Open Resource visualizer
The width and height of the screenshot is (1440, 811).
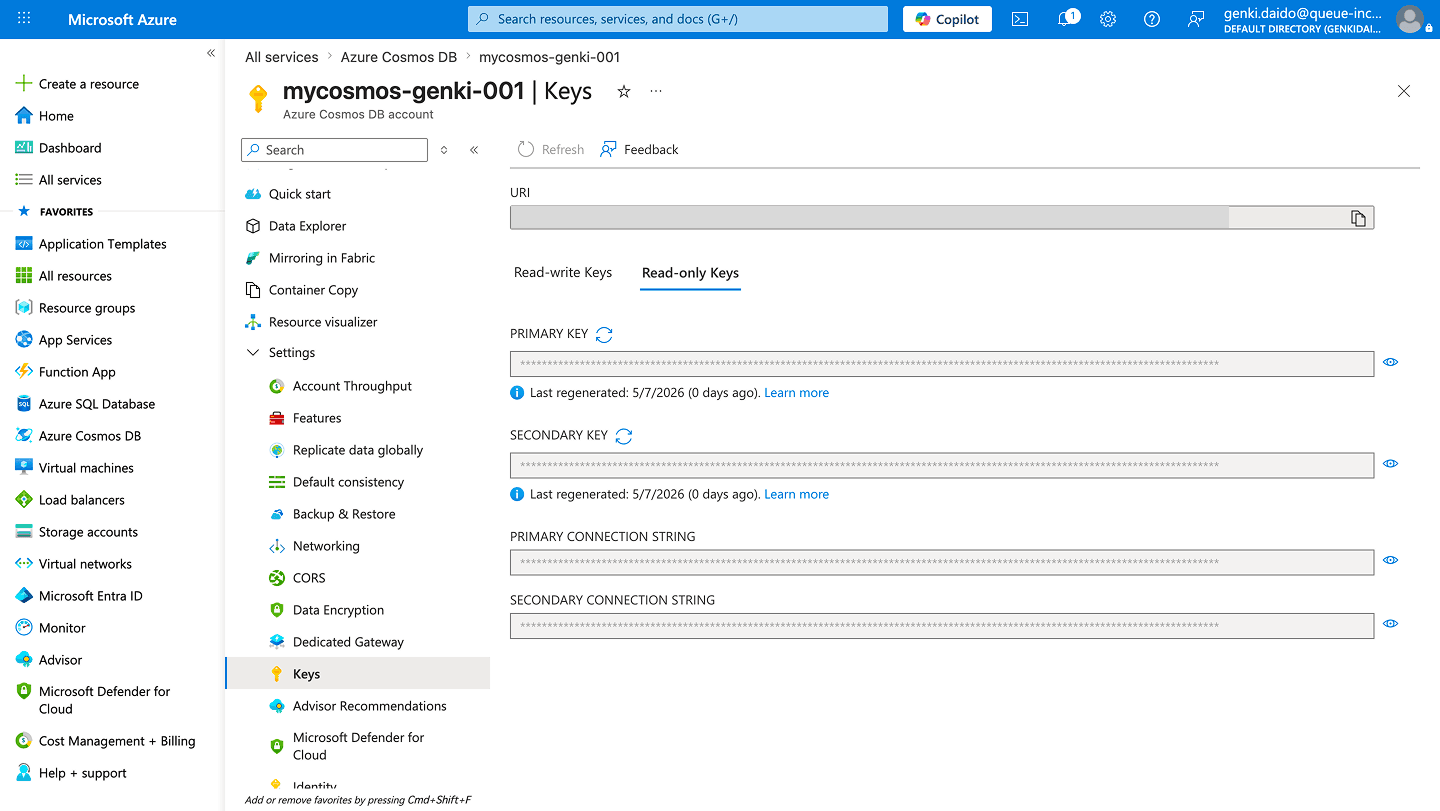[311, 322]
